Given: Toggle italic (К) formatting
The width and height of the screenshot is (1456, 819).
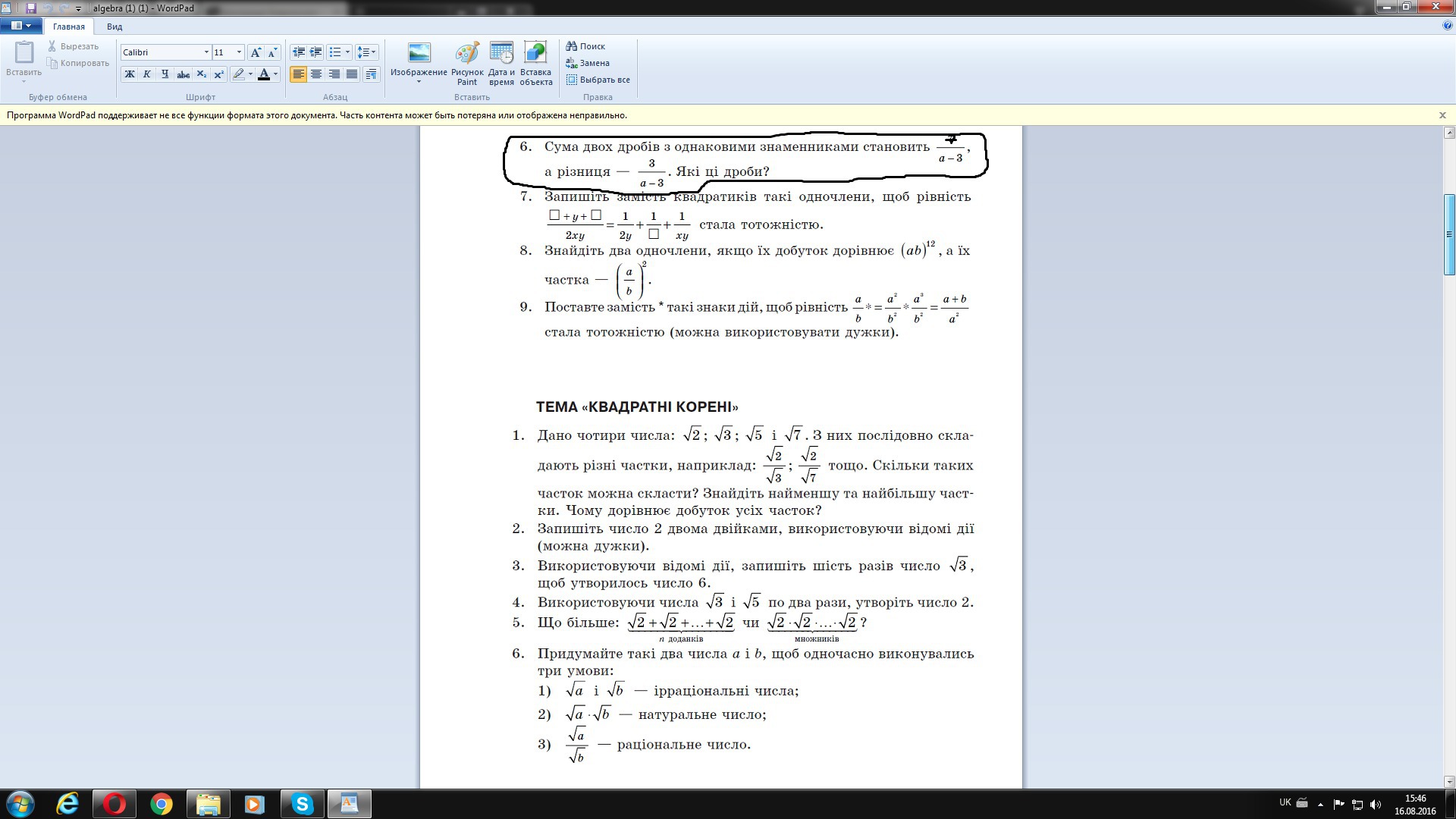Looking at the screenshot, I should tap(146, 74).
